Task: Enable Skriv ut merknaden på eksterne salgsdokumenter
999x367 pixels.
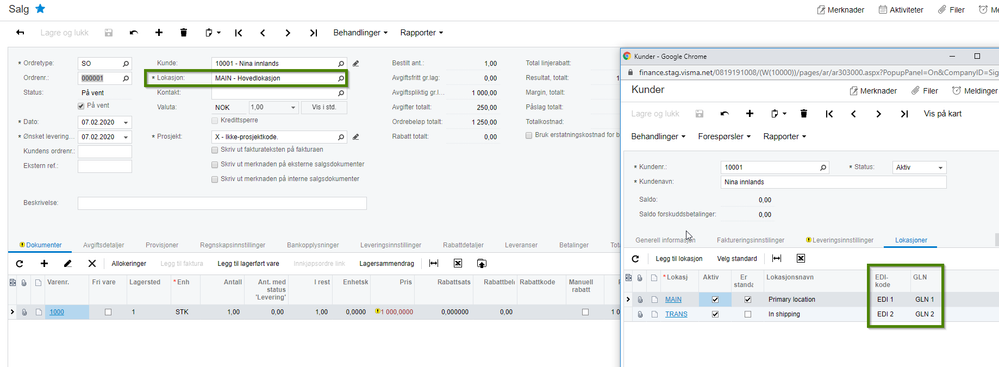Action: (x=215, y=164)
